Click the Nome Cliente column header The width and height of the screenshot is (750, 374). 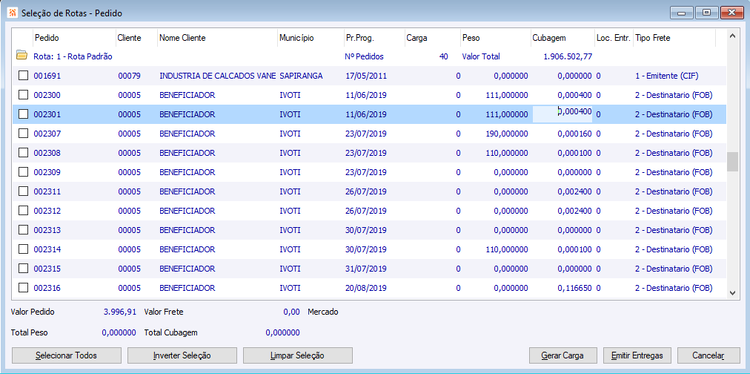point(218,38)
